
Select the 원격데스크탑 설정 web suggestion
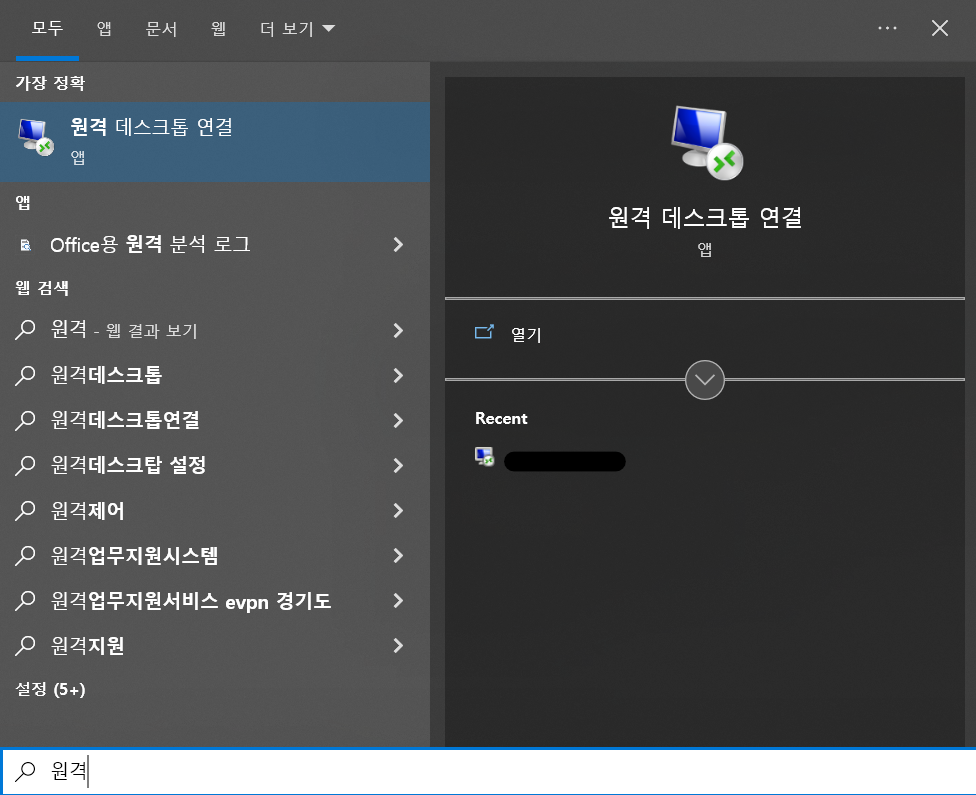coord(215,465)
